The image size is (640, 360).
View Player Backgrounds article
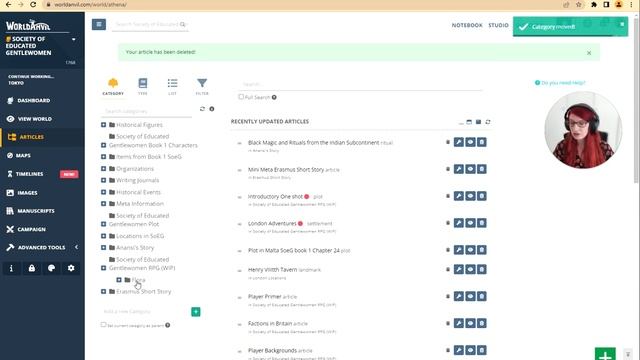click(470, 351)
